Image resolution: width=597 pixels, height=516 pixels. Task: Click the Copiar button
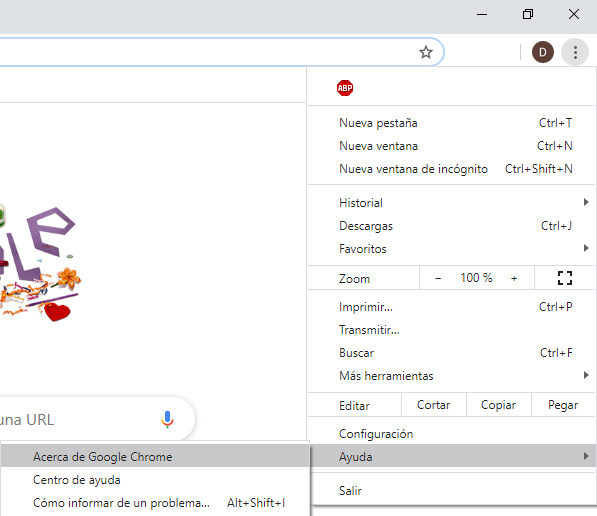(498, 405)
